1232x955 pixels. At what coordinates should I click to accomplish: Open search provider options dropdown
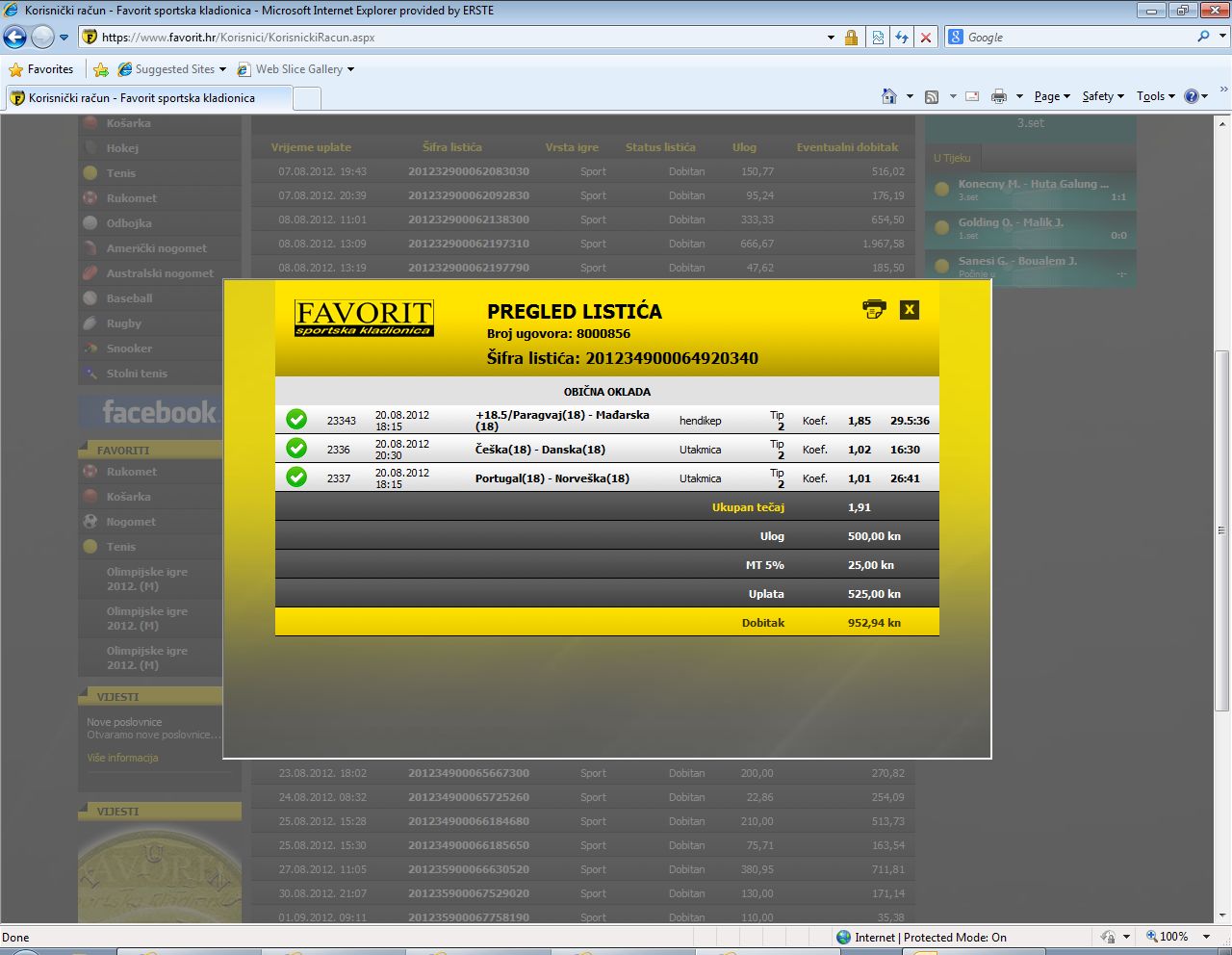pos(1222,38)
